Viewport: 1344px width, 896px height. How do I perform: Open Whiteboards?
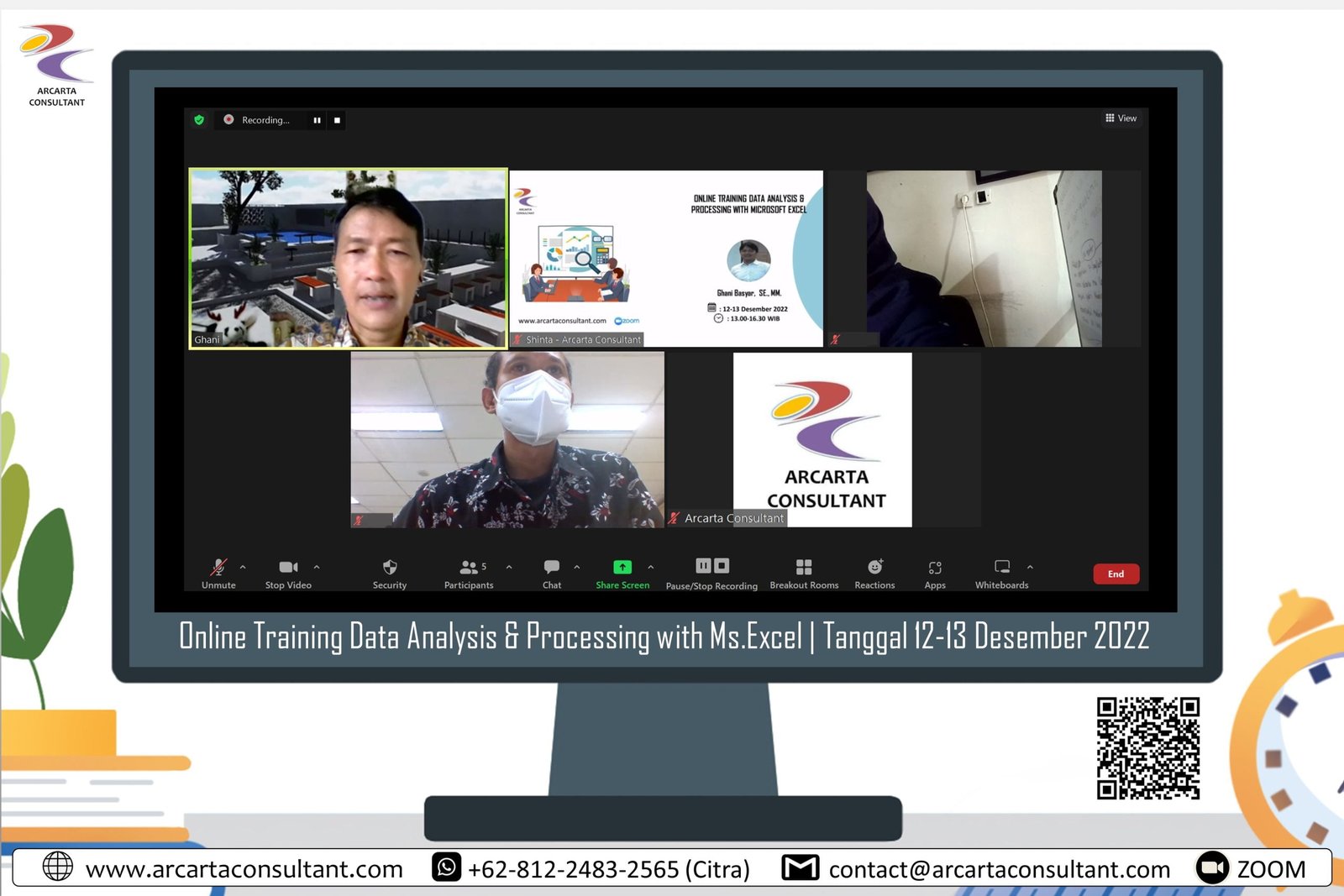point(1001,573)
